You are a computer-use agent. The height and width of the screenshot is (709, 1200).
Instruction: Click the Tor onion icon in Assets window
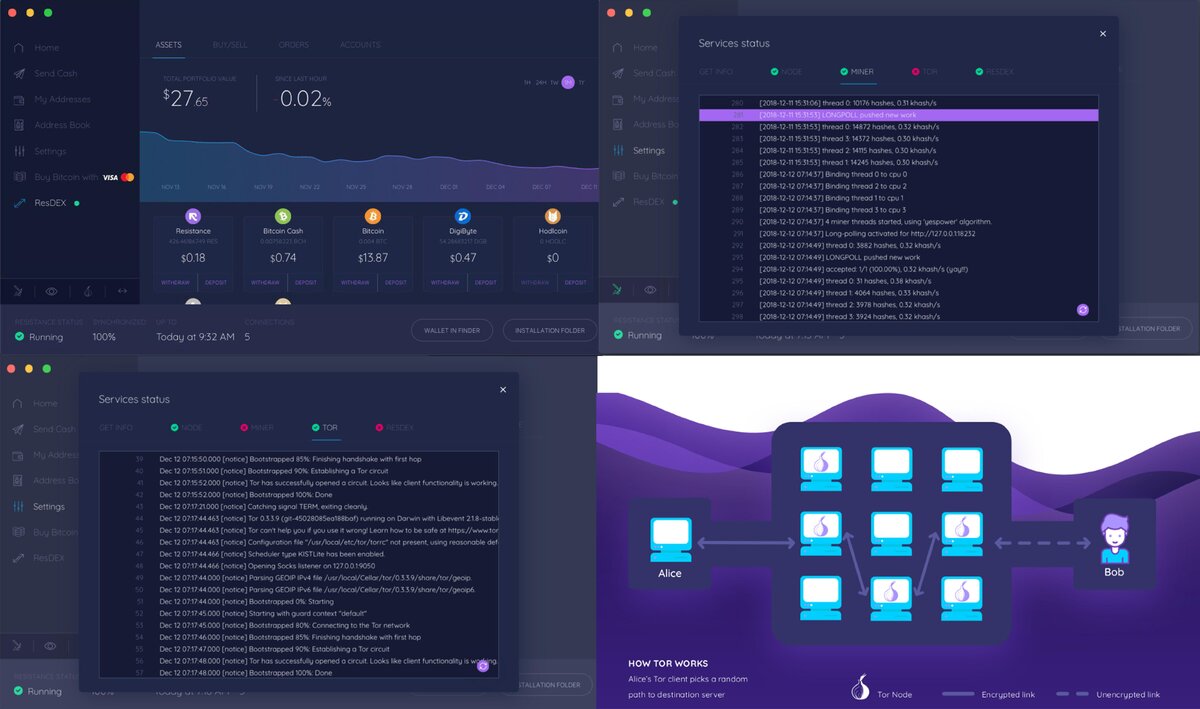click(87, 291)
